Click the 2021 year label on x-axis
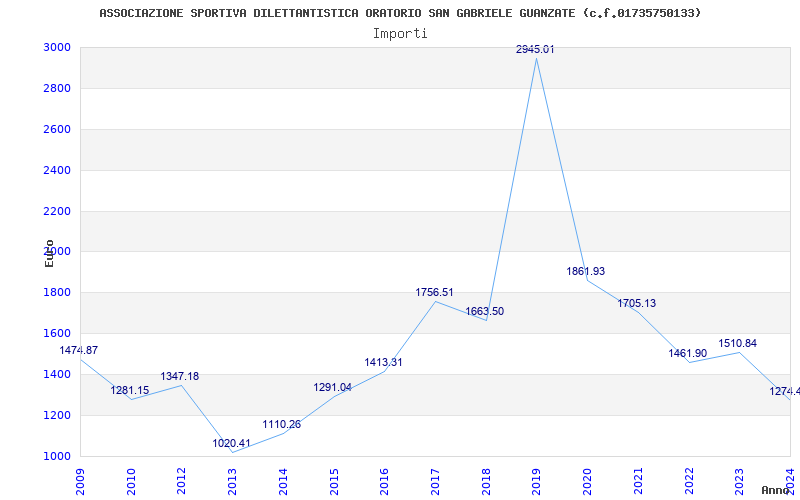Viewport: 800px width, 500px height. point(638,482)
